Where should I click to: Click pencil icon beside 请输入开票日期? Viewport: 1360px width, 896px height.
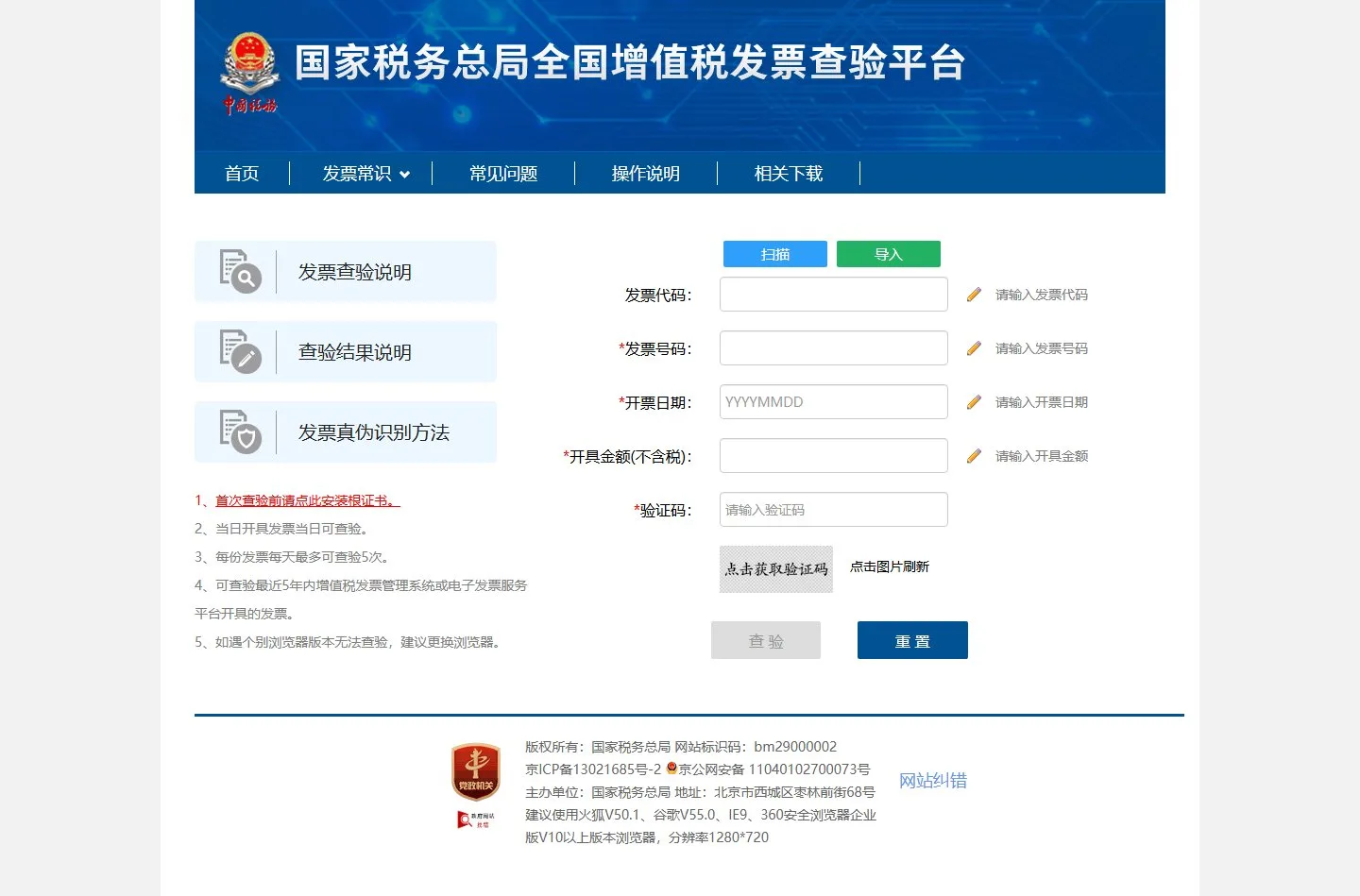tap(974, 402)
